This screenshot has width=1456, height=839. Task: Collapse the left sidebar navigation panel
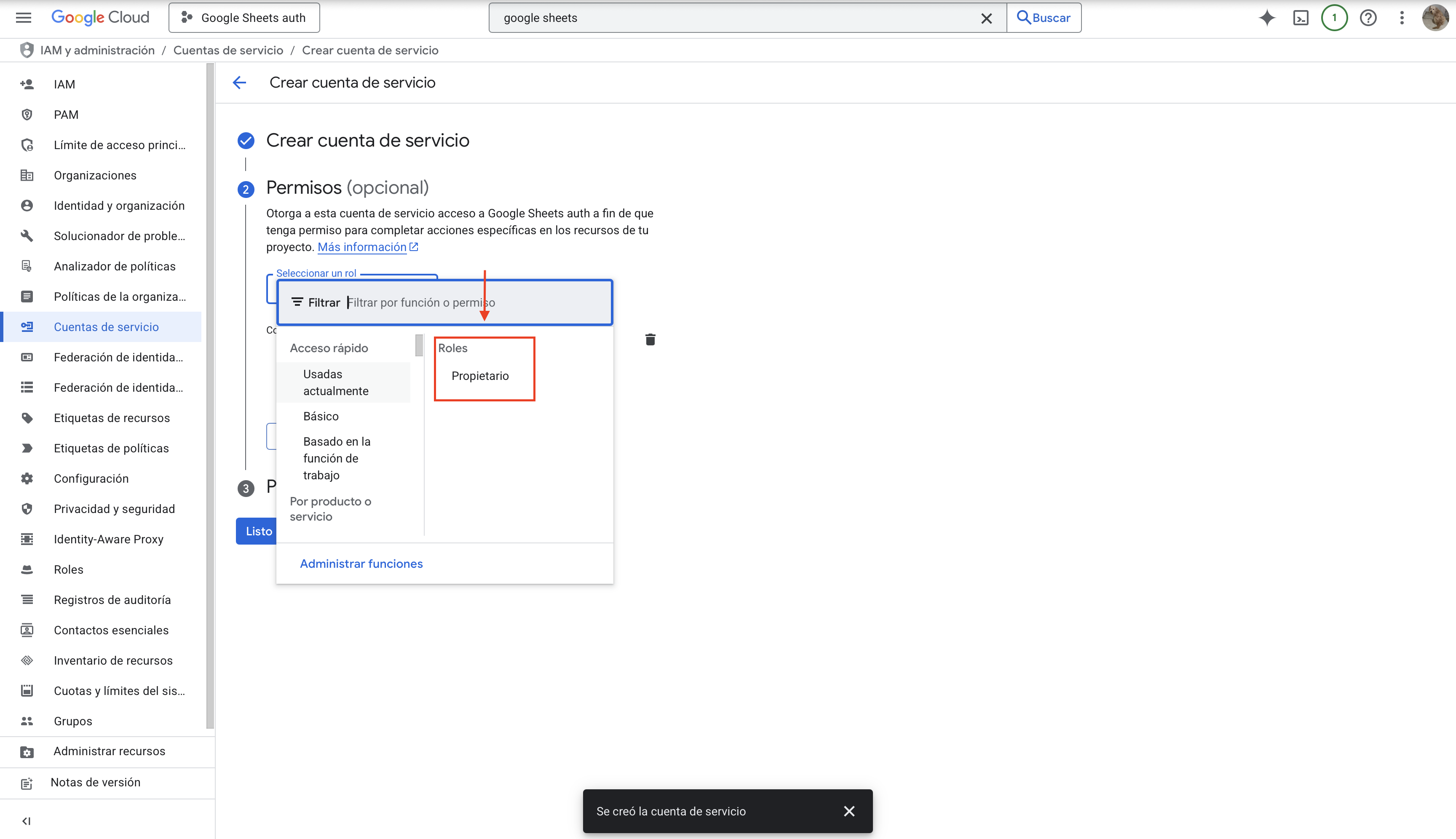point(26,820)
